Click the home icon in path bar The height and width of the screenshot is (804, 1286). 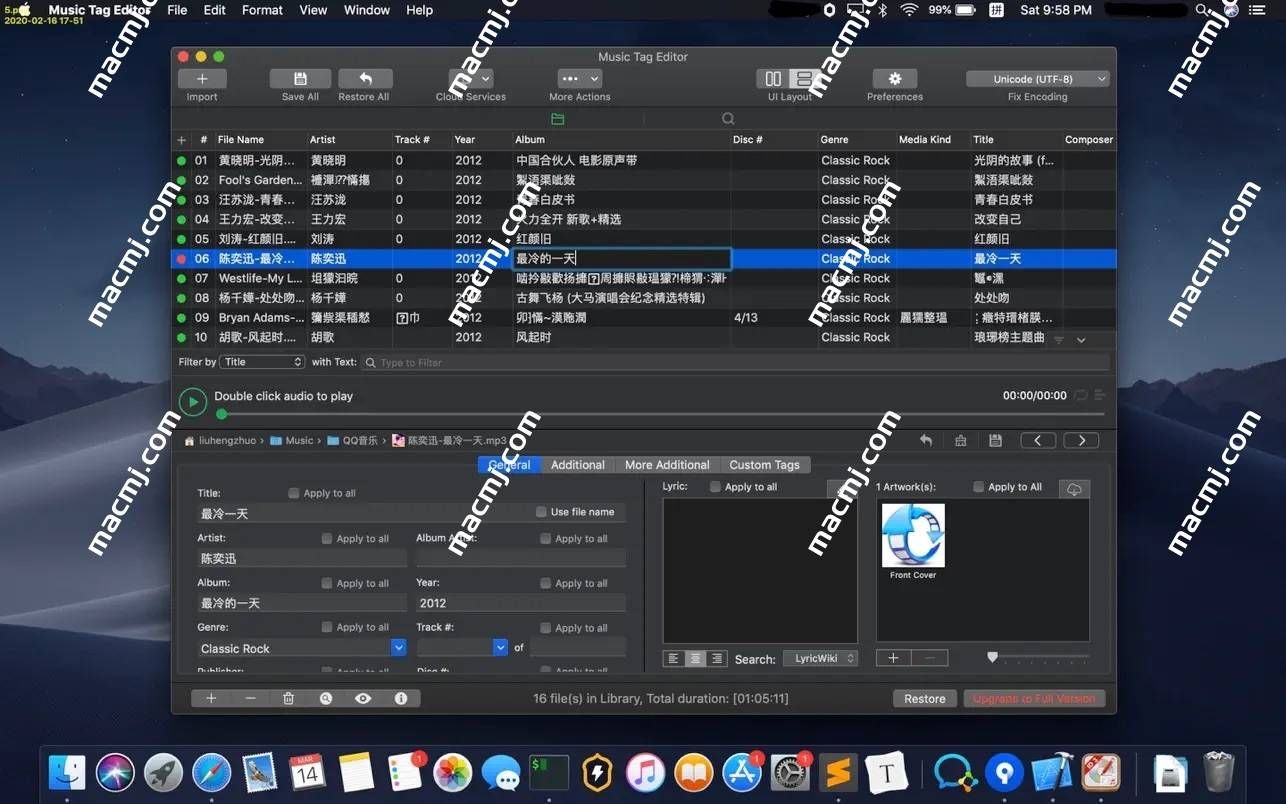coord(189,440)
